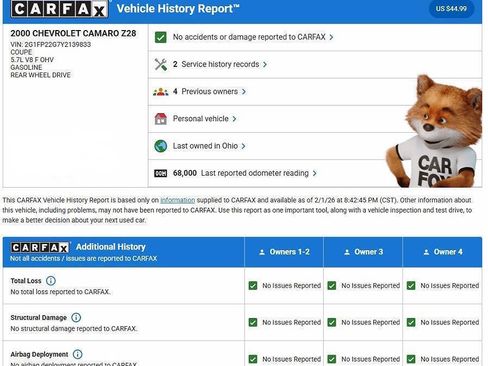Screen dimensions: 488x366
Task: Click the Total Loss row label
Action: tap(26, 281)
